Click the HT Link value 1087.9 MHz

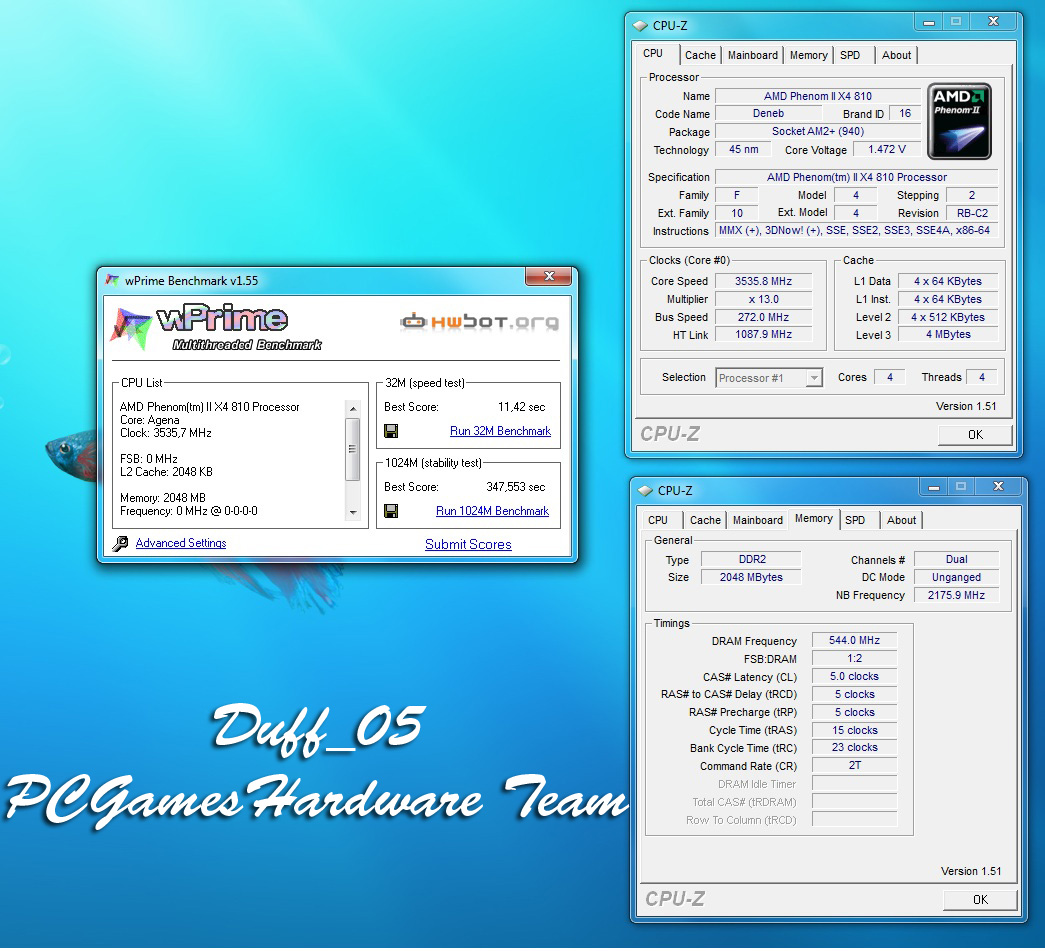click(763, 335)
